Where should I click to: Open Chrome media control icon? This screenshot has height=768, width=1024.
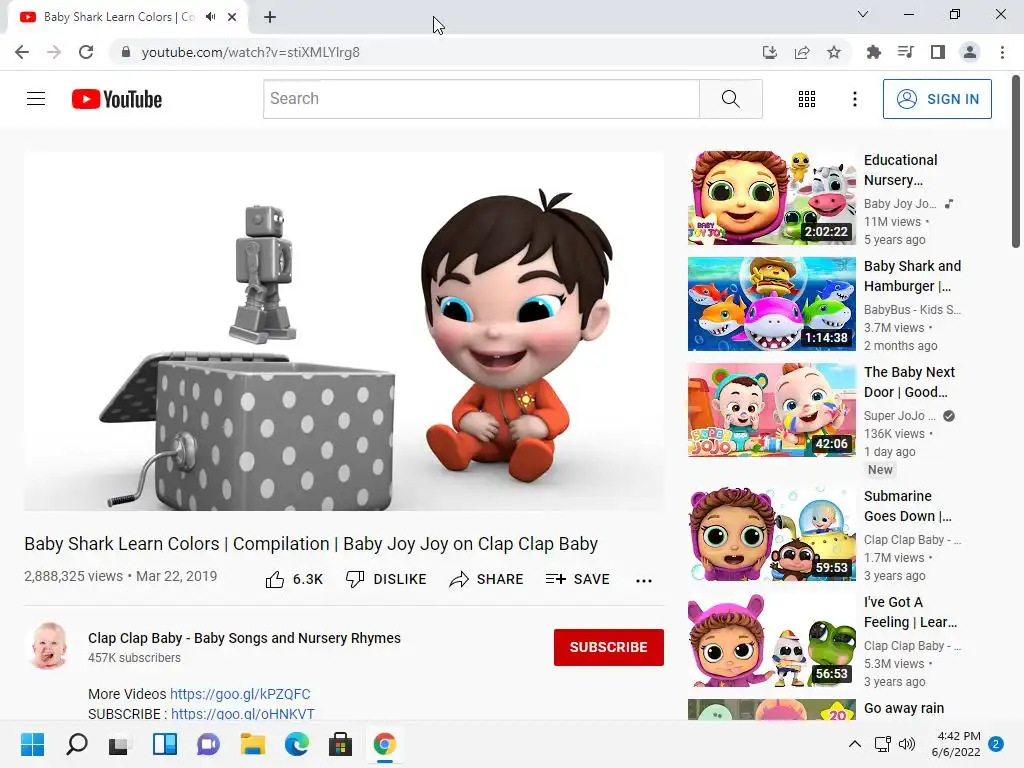pos(905,52)
